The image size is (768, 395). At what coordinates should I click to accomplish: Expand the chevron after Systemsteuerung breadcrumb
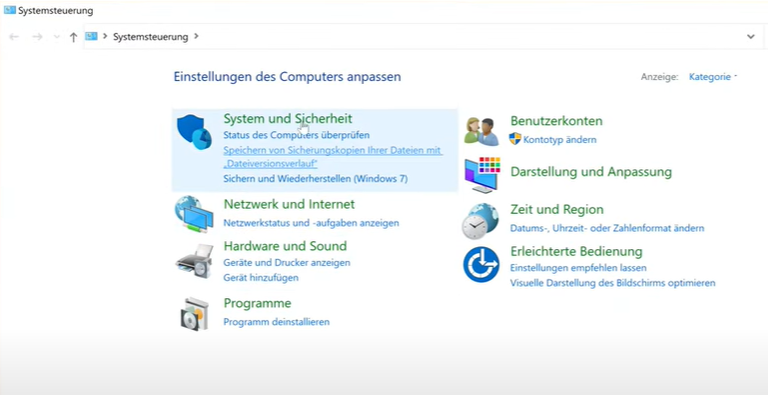coord(196,36)
